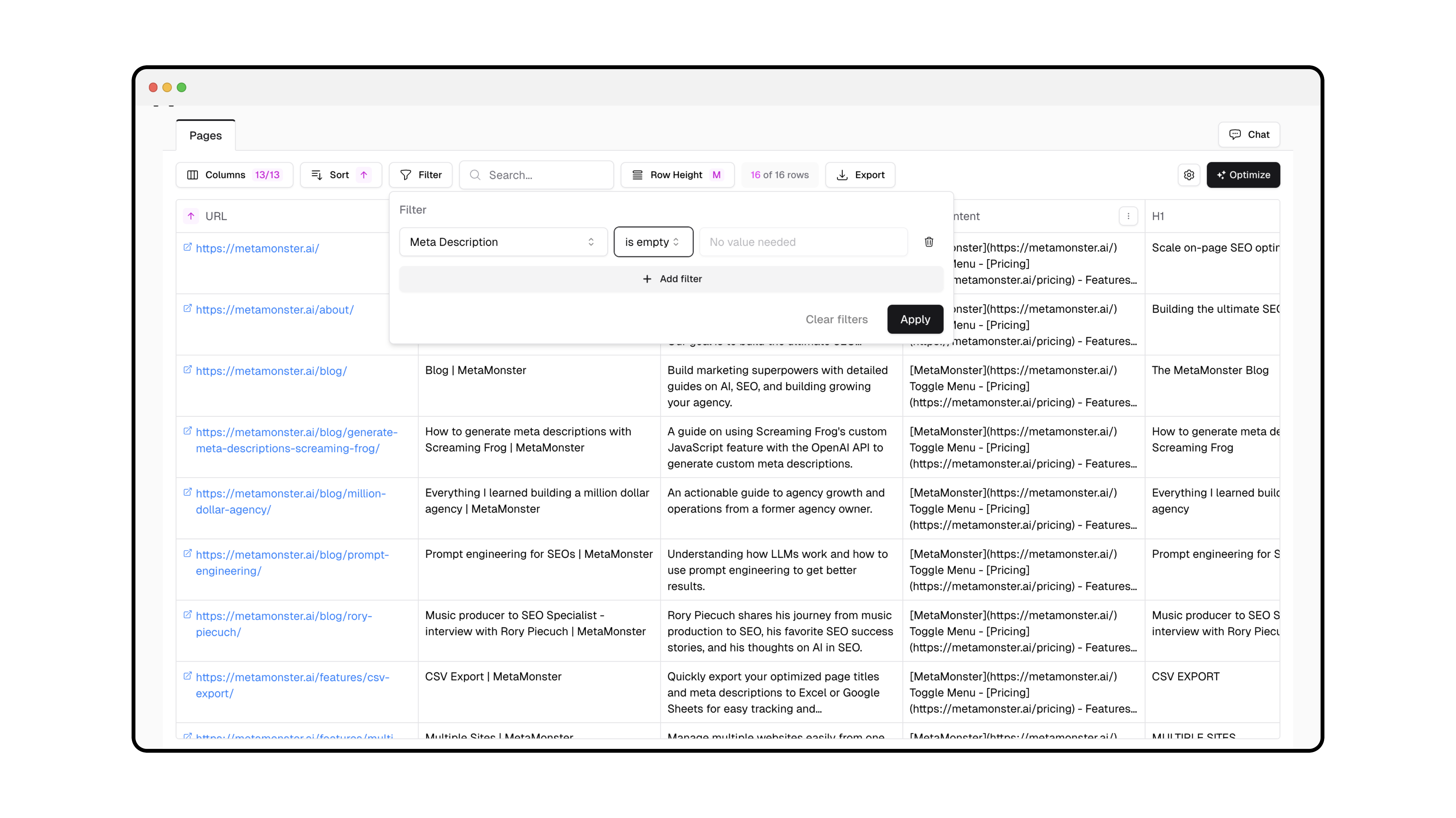Add another filter

671,279
